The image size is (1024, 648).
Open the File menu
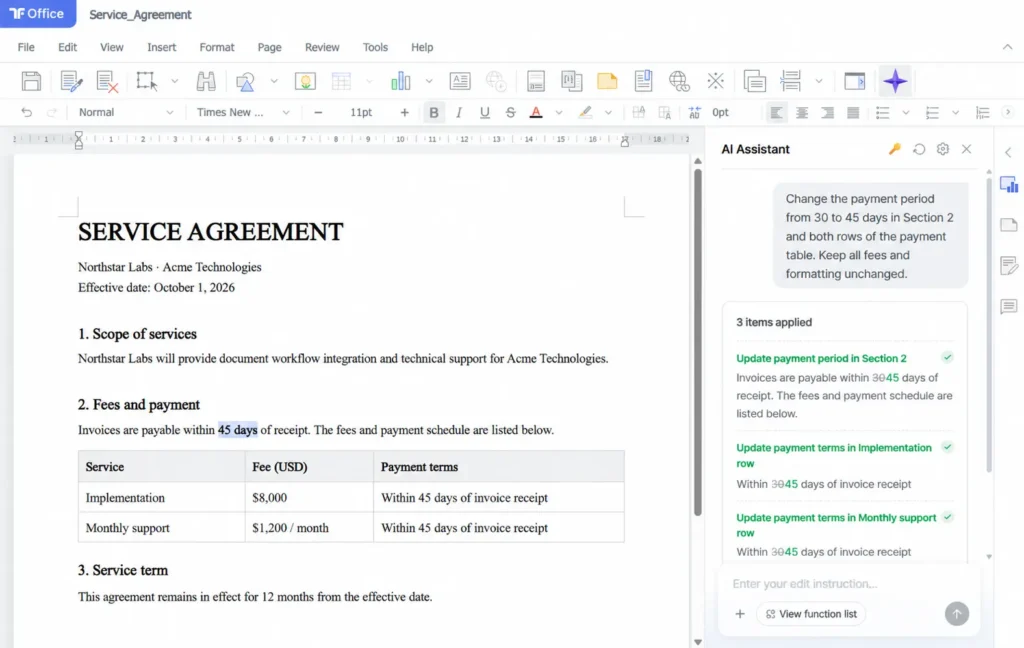pos(26,47)
